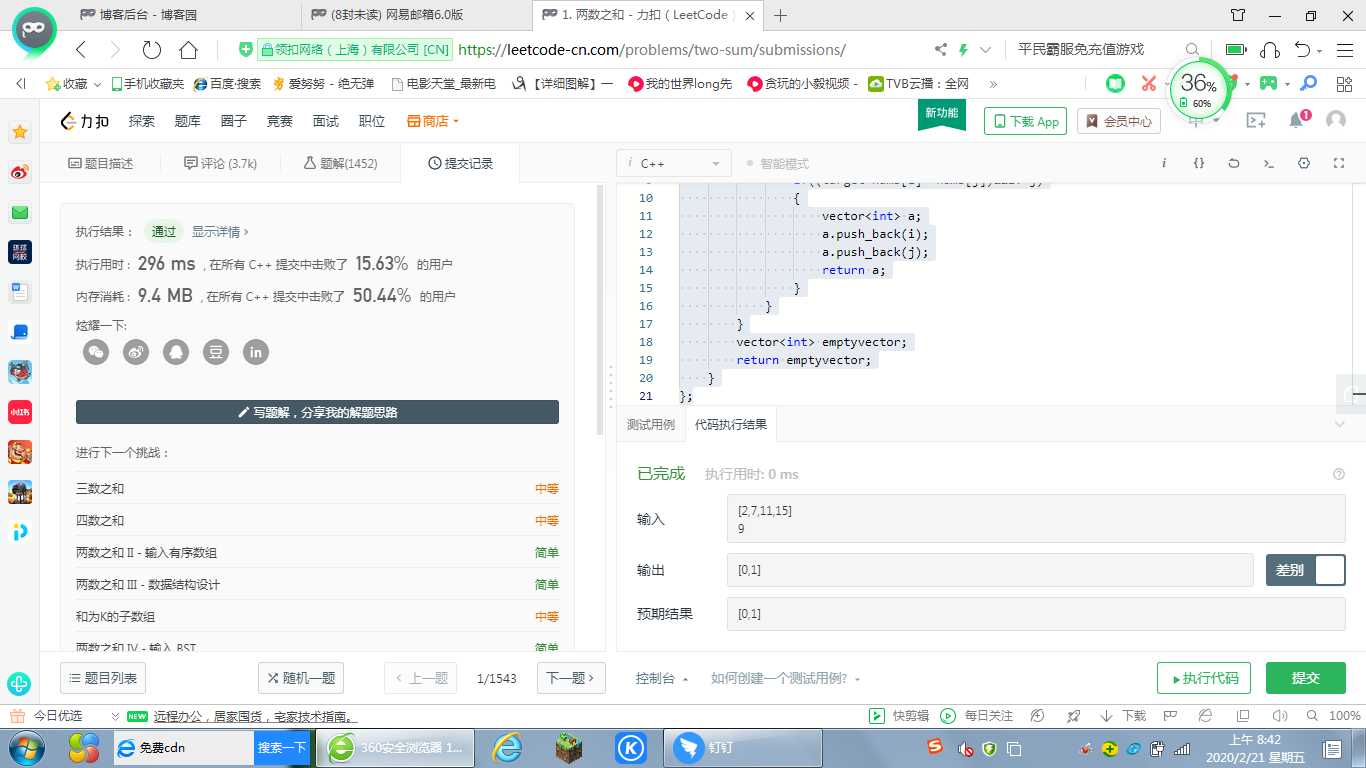Expand 商店 store dropdown menu
Viewport: 1366px width, 768px height.
tap(433, 121)
